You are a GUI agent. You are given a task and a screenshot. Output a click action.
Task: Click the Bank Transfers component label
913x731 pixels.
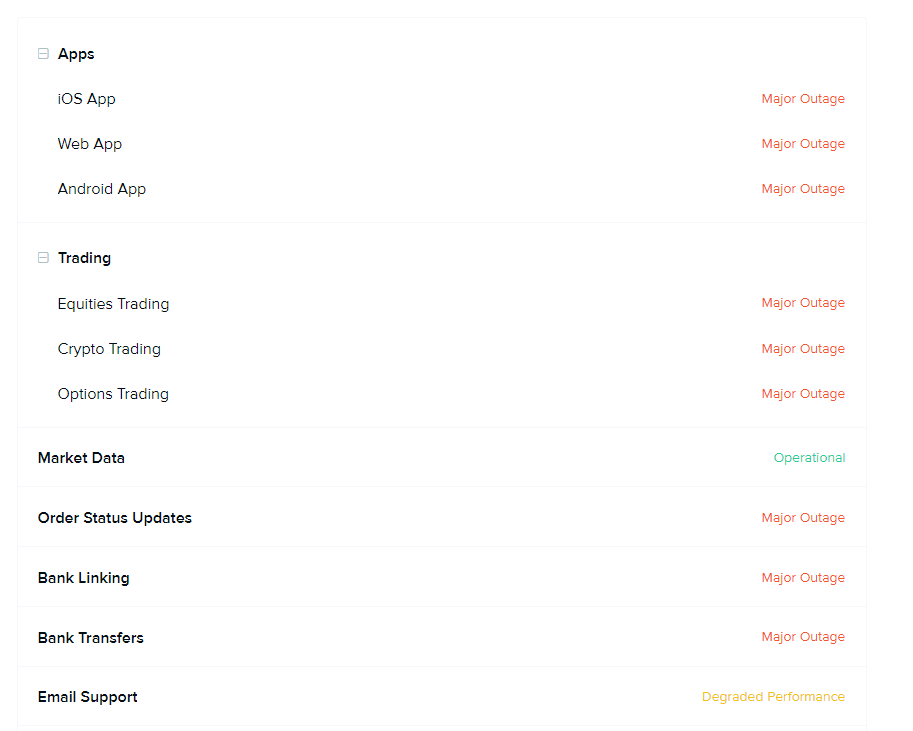(91, 638)
